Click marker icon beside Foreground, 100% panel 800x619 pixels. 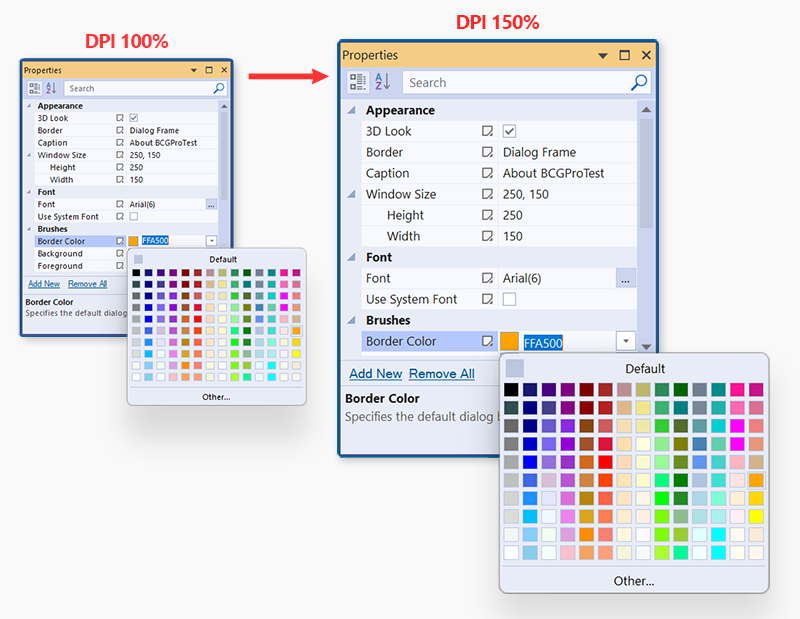click(x=120, y=265)
